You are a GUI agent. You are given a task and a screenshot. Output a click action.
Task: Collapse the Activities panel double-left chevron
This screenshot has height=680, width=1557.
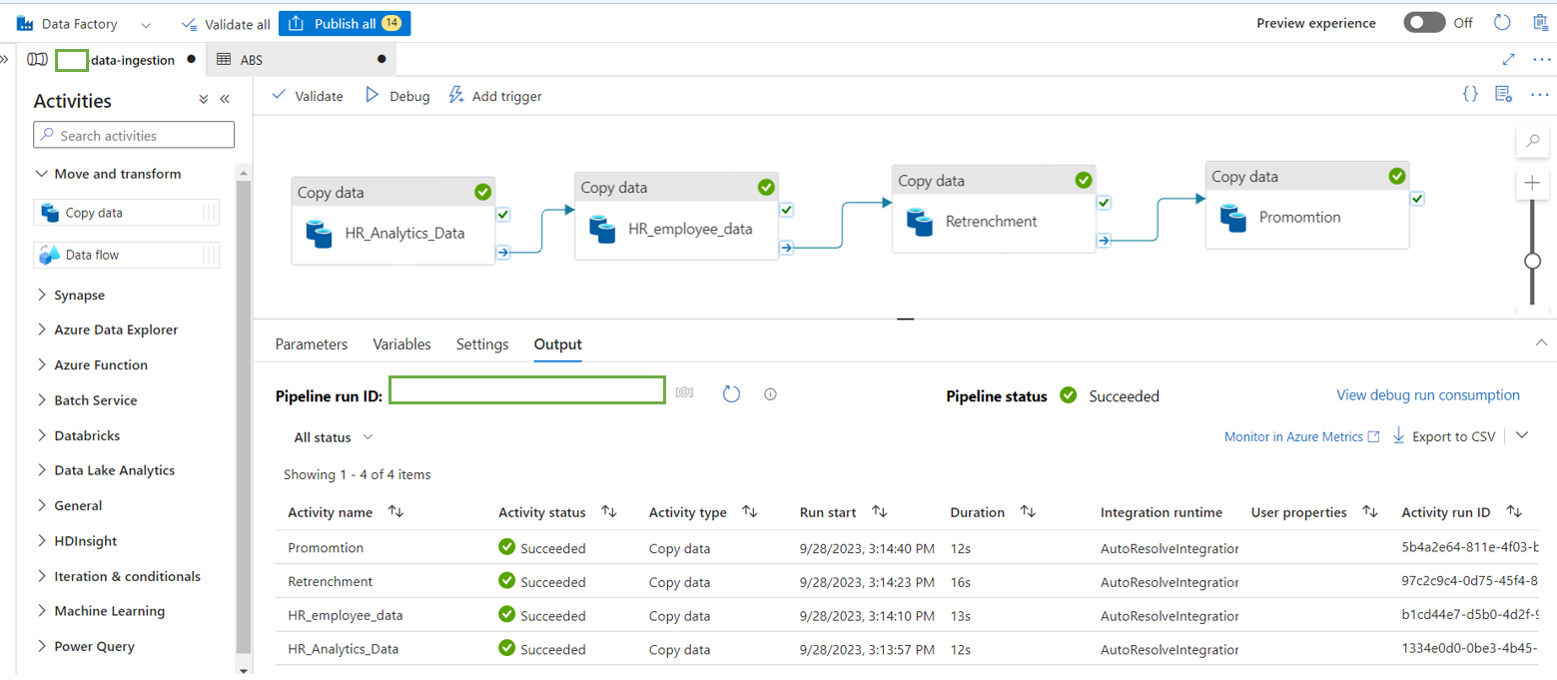224,99
